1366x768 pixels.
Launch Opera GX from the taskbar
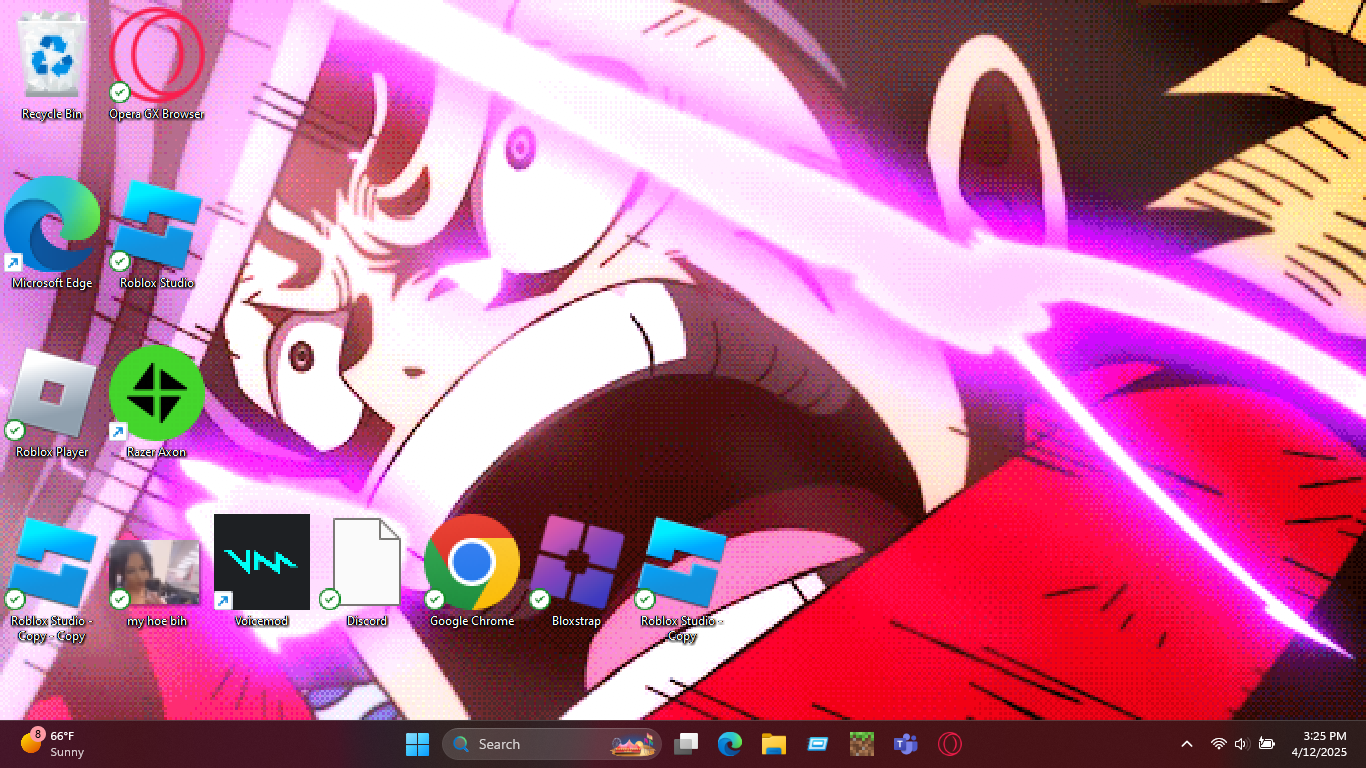pyautogui.click(x=950, y=744)
